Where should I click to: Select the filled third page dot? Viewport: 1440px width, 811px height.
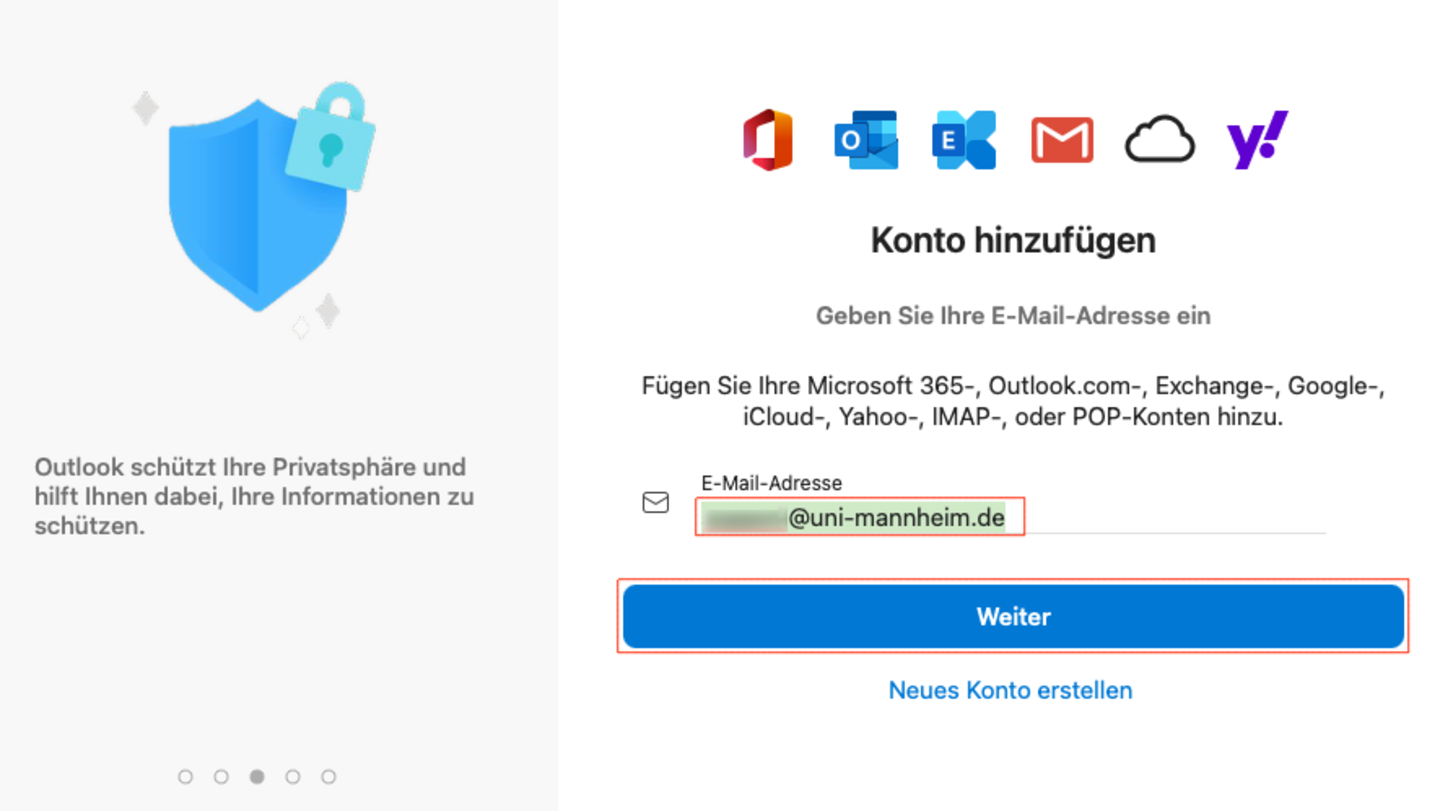pyautogui.click(x=257, y=776)
